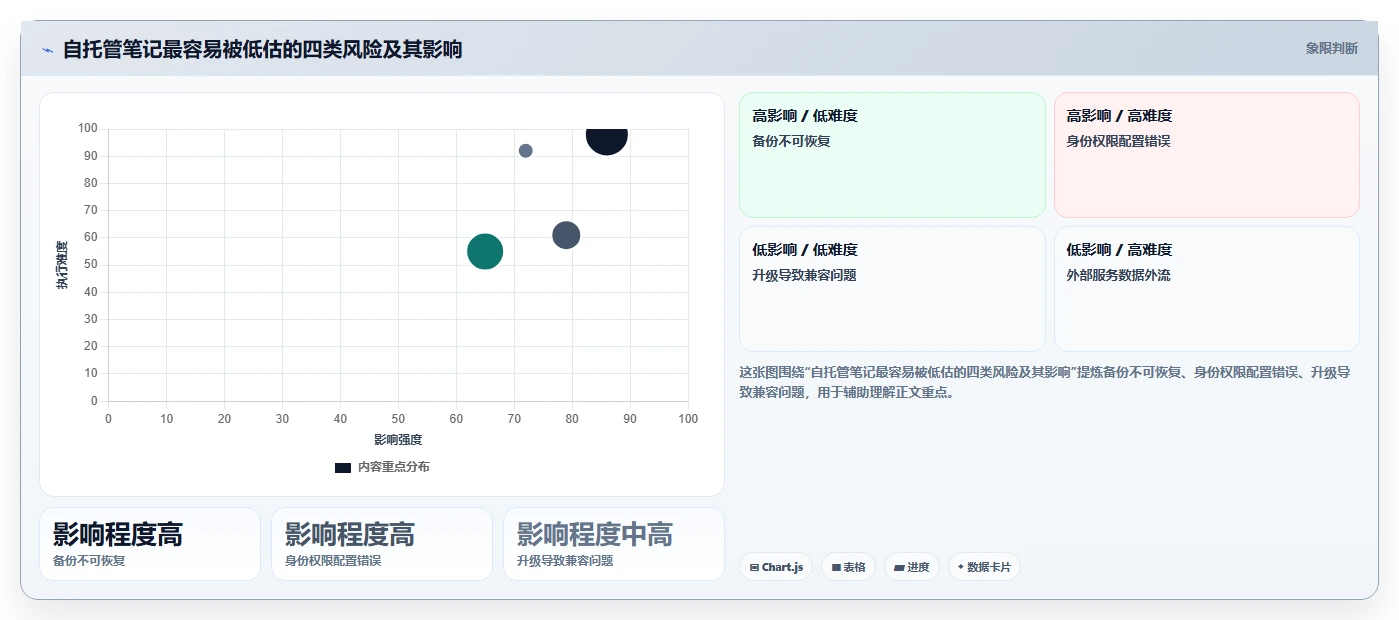Screen dimensions: 1399x620
Task: Click the 影响程度中高 card for 升级导致兼容问题
Action: (614, 544)
